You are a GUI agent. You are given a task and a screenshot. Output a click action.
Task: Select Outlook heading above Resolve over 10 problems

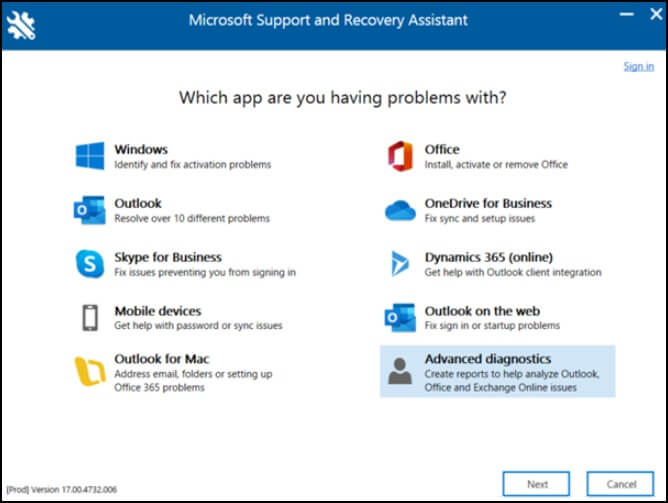click(138, 203)
